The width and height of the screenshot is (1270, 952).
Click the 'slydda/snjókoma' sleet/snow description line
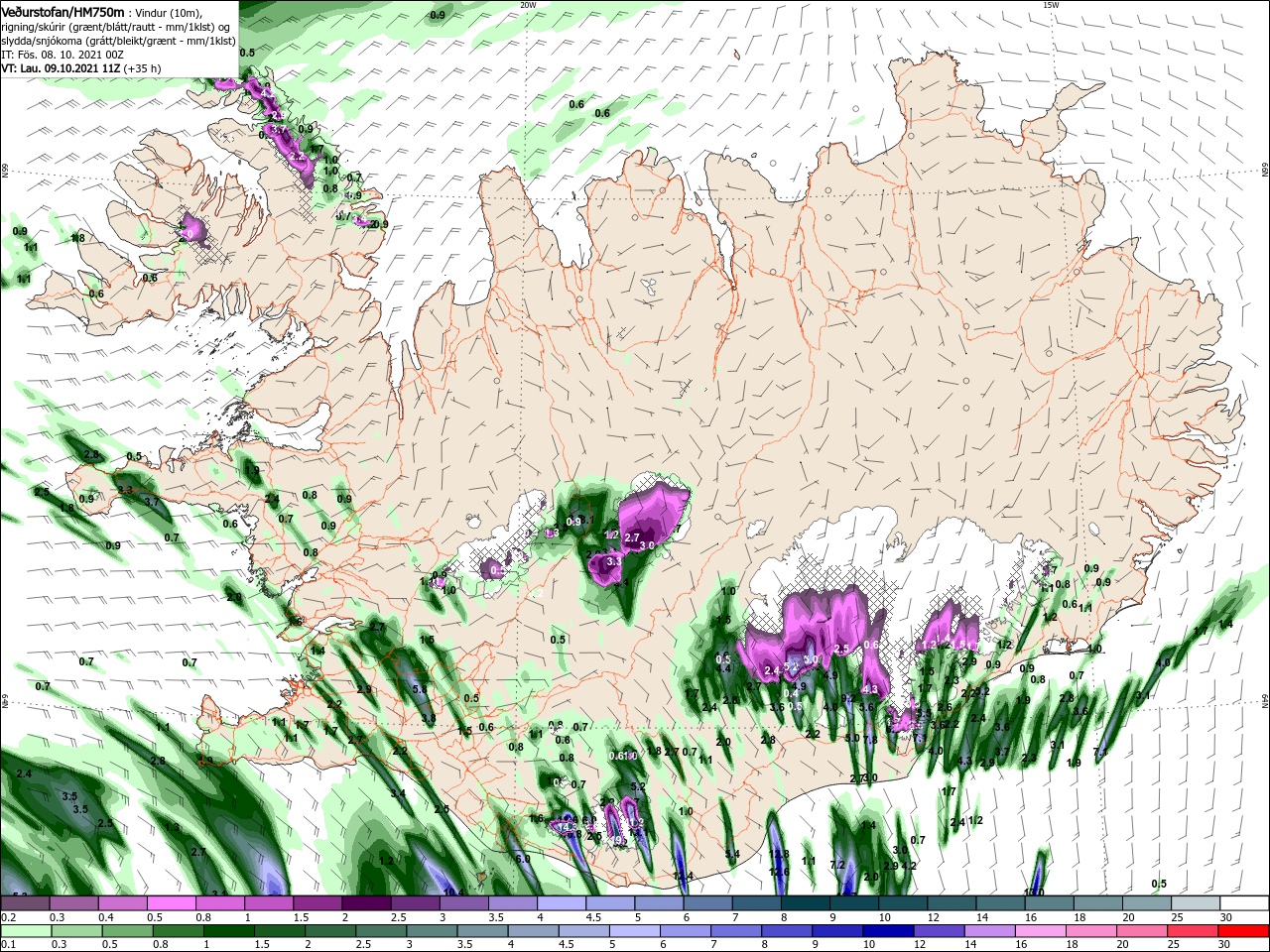118,41
